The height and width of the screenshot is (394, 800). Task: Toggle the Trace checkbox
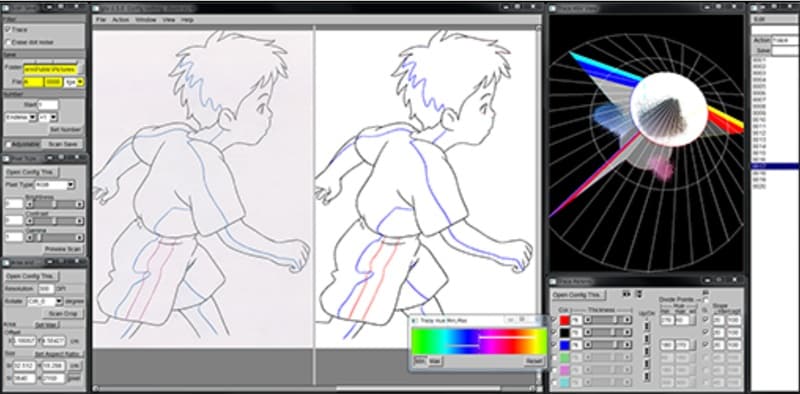(8, 30)
